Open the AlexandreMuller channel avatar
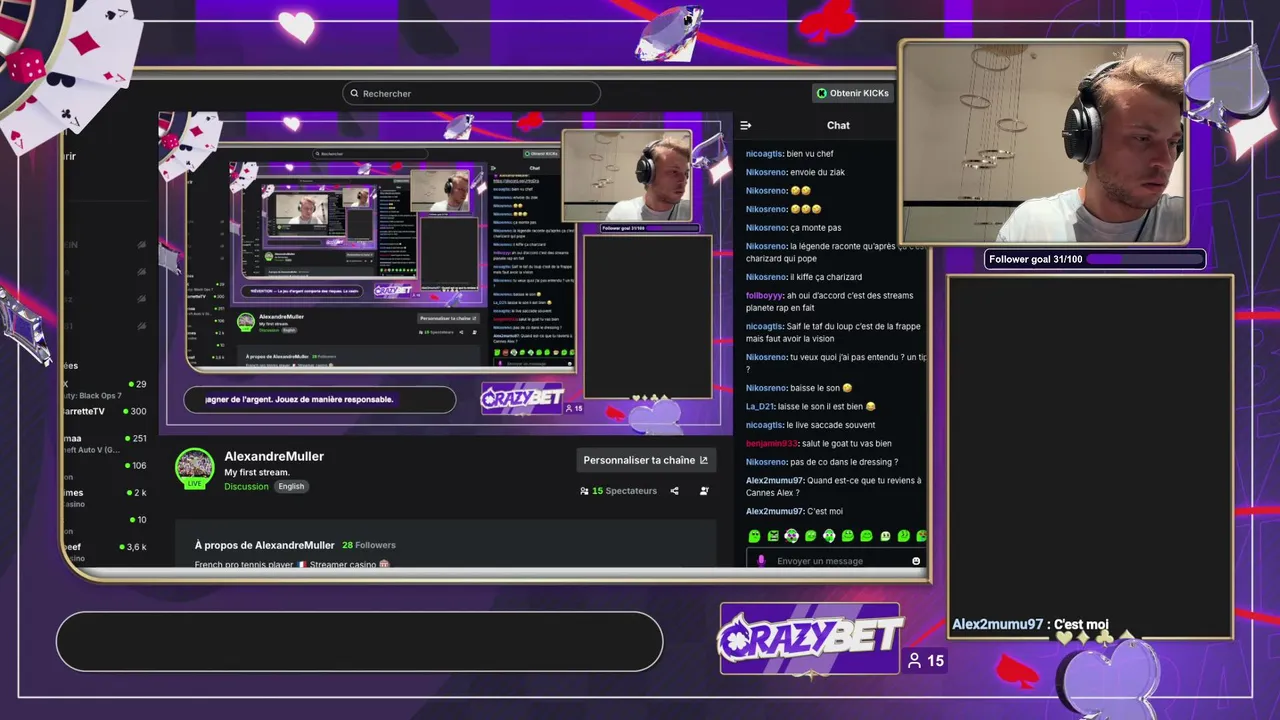Image resolution: width=1280 pixels, height=720 pixels. click(x=194, y=468)
